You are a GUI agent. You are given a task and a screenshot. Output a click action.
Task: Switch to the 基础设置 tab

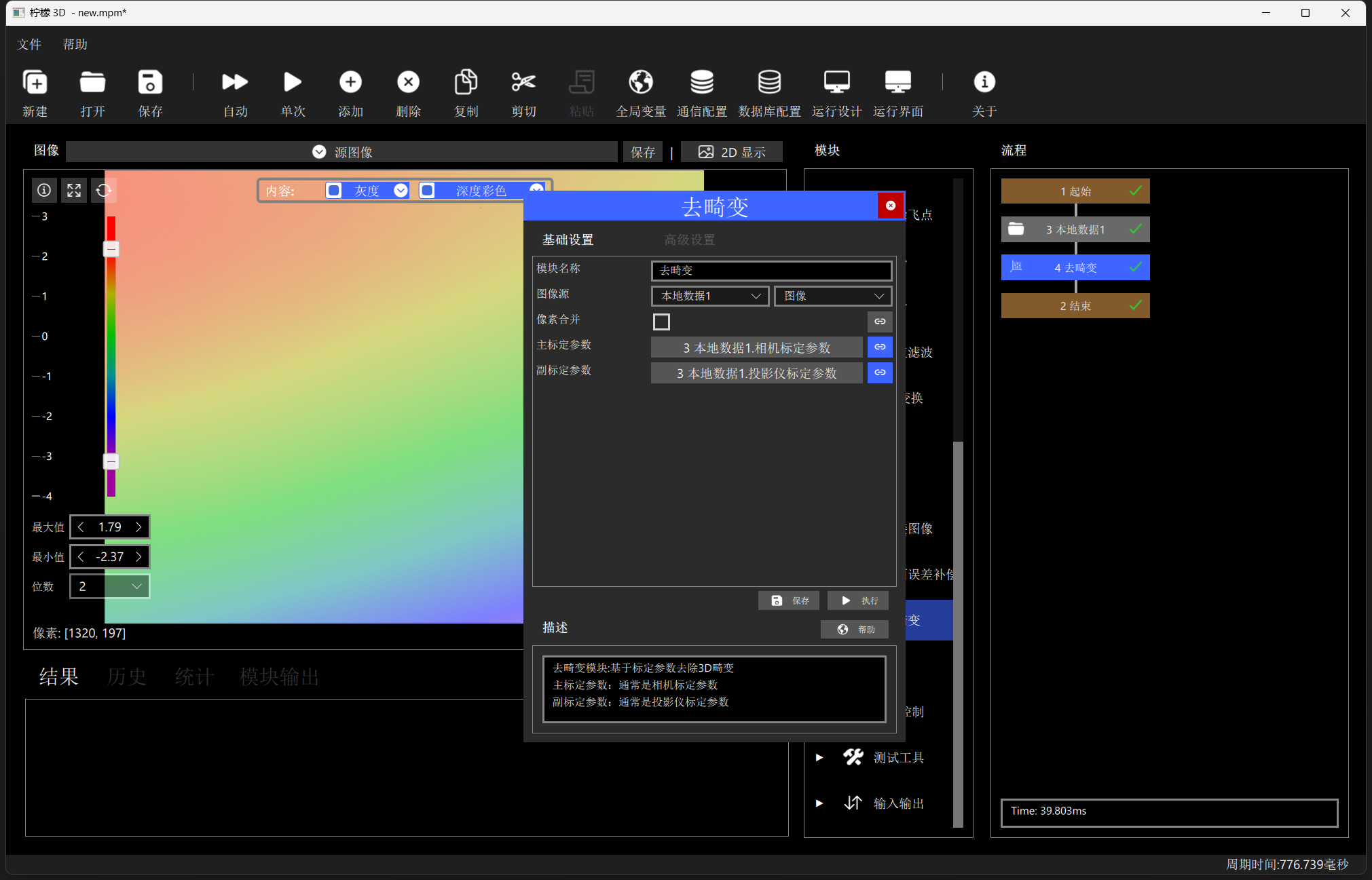tap(568, 240)
